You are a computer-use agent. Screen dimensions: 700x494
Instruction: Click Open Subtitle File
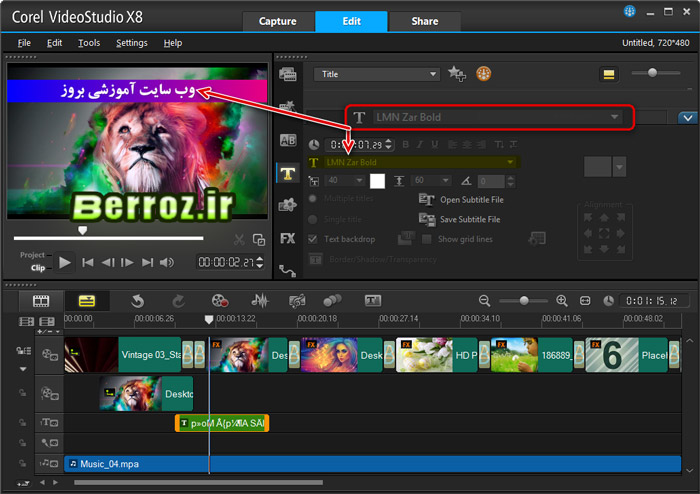(x=460, y=200)
